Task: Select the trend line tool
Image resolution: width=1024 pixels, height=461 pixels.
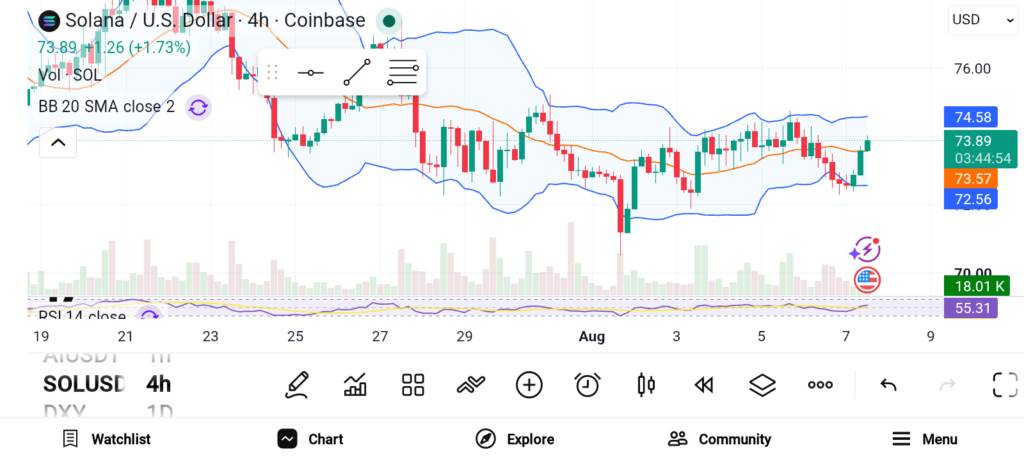Action: point(357,72)
